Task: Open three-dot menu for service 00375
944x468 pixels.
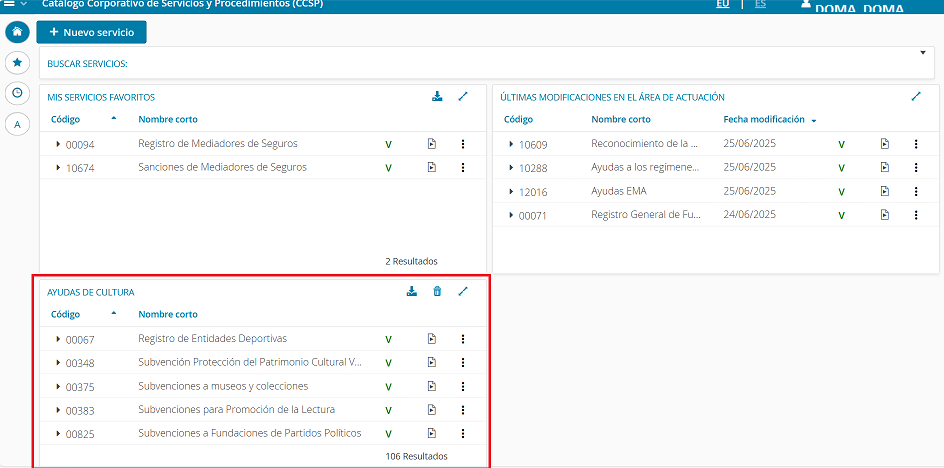Action: (462, 386)
